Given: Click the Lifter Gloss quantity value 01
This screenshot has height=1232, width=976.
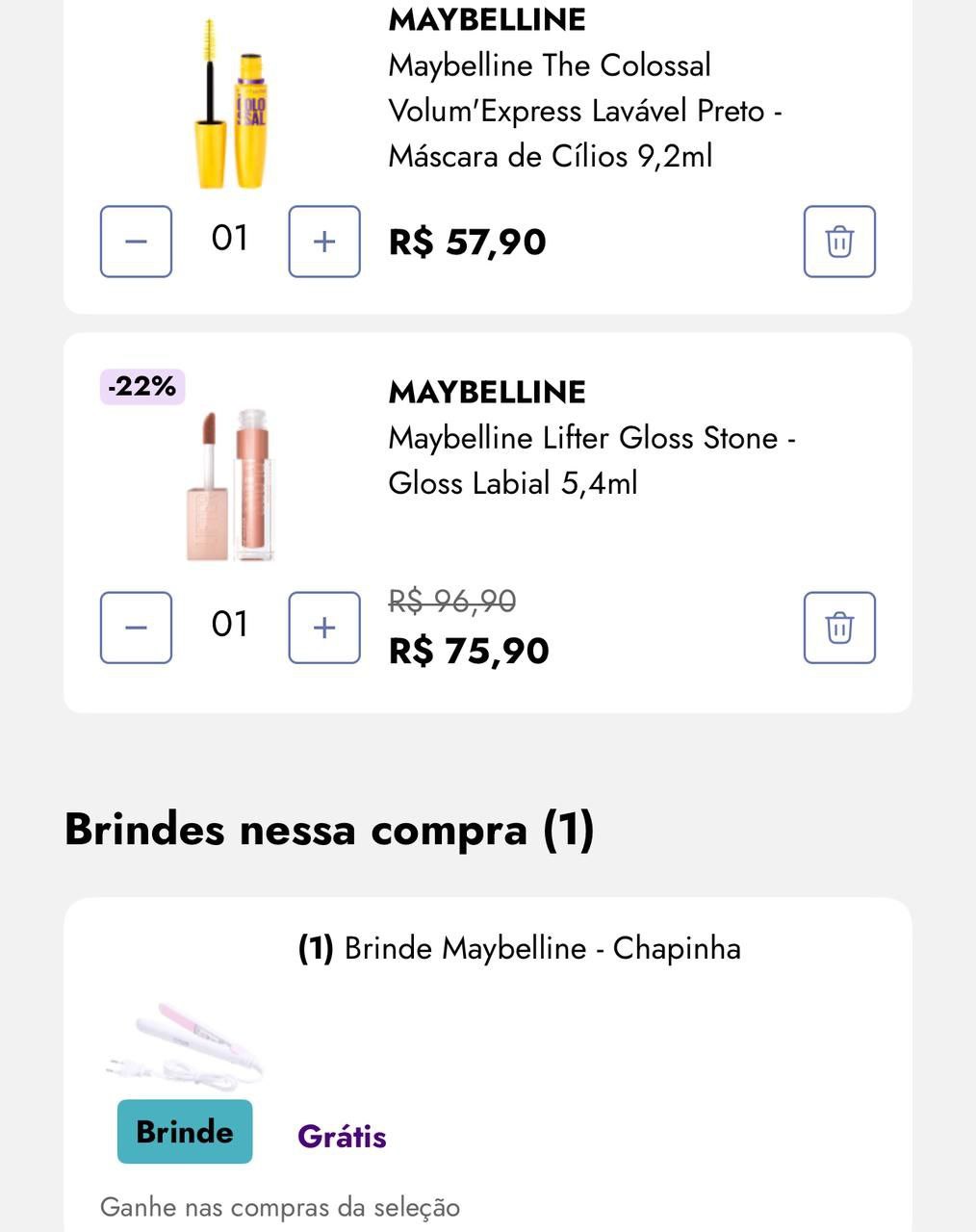Looking at the screenshot, I should click(x=230, y=625).
